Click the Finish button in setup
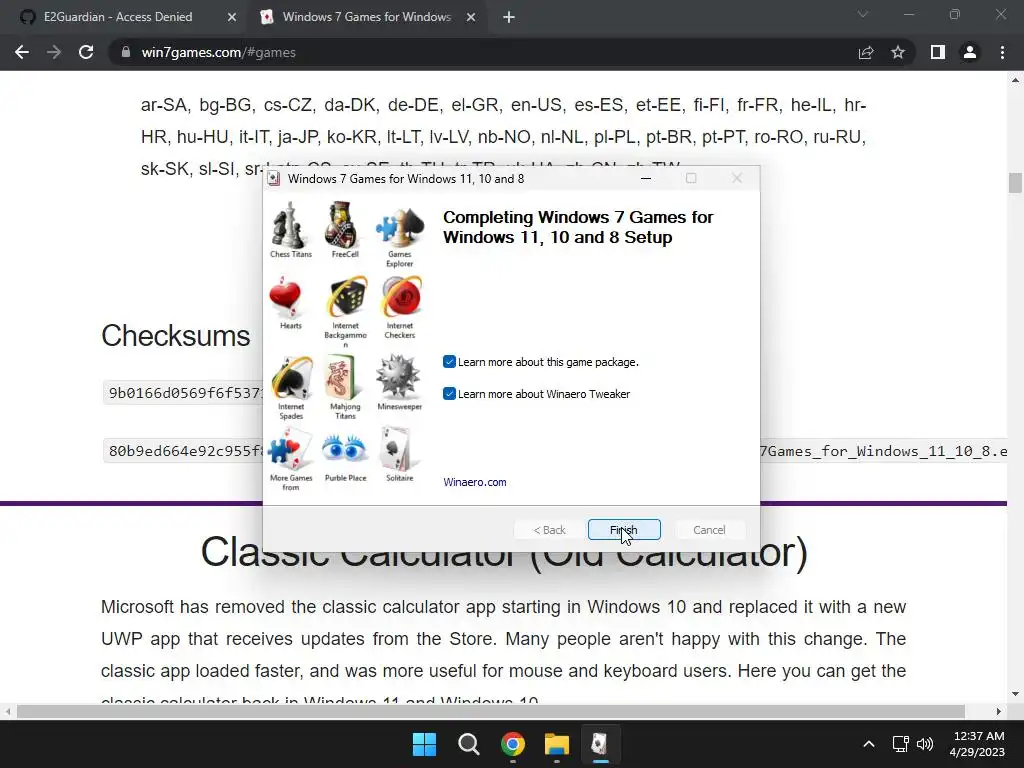Viewport: 1024px width, 768px height. click(624, 530)
